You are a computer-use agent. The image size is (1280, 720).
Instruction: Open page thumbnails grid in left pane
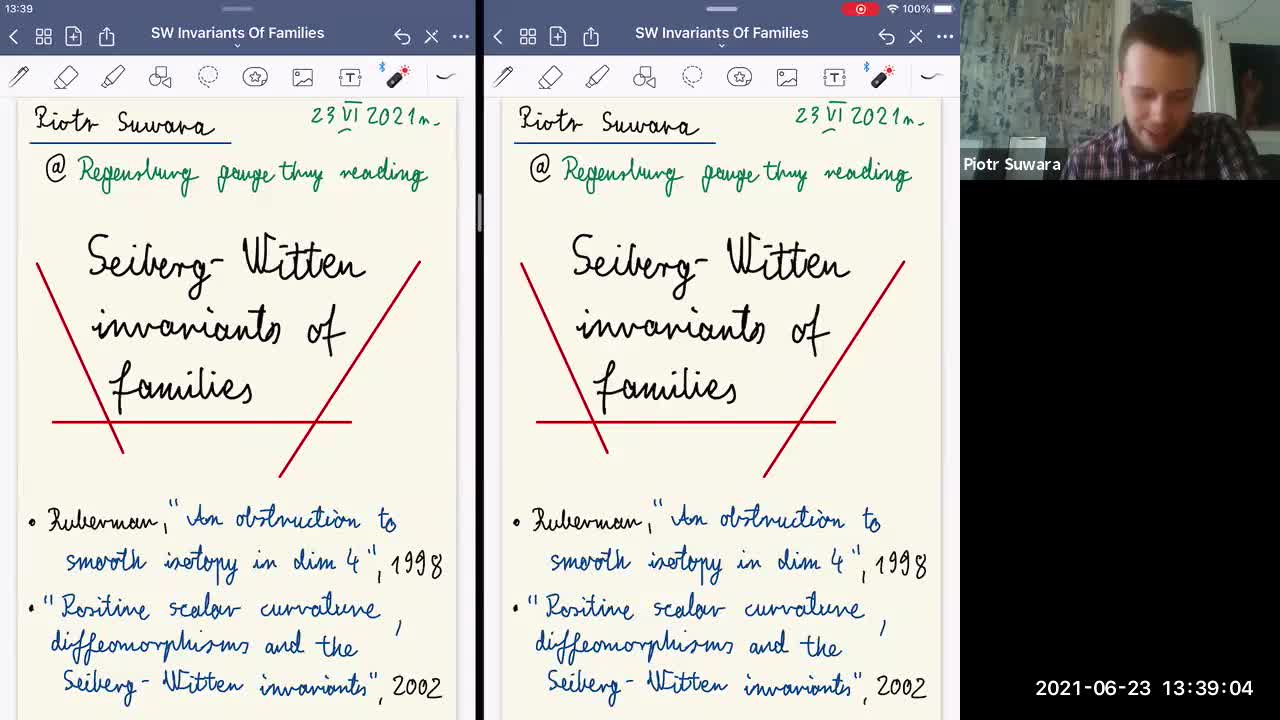tap(43, 37)
